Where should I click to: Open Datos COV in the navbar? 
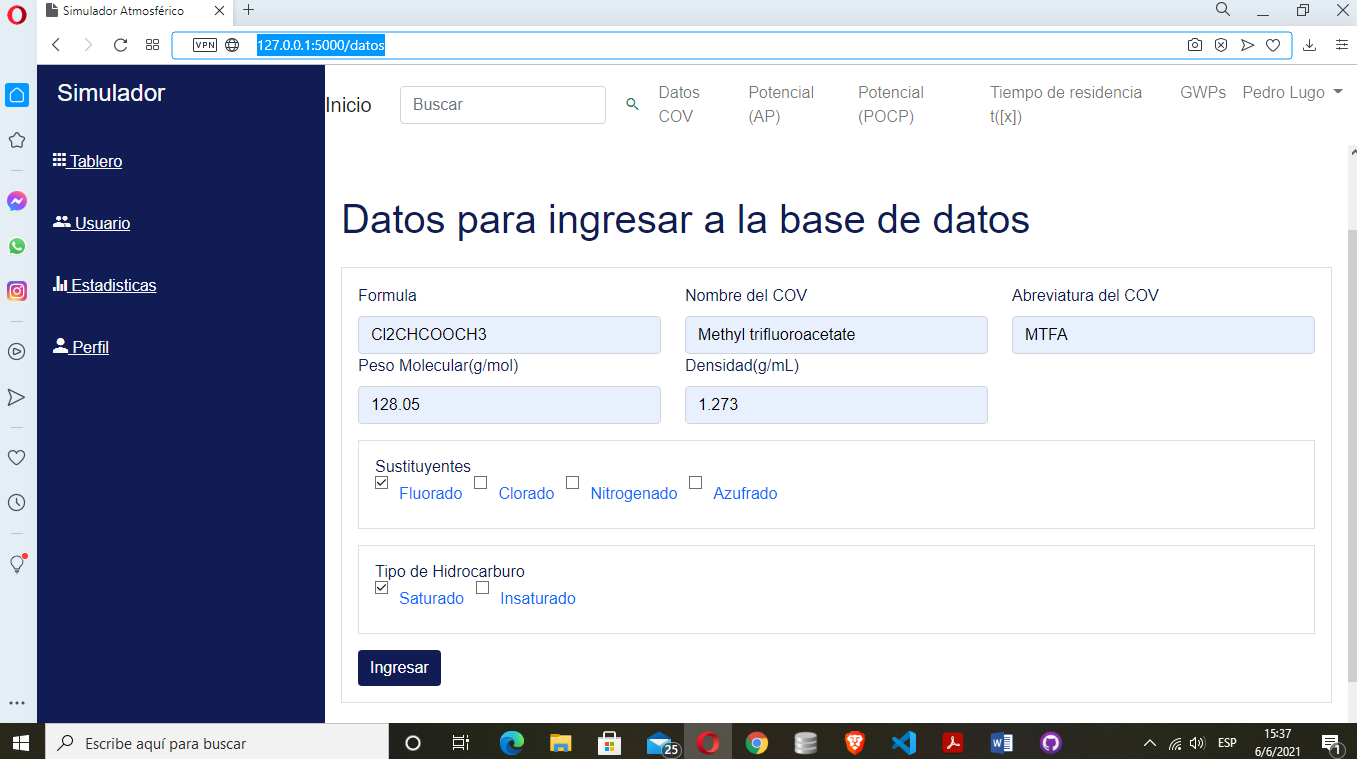[x=679, y=104]
